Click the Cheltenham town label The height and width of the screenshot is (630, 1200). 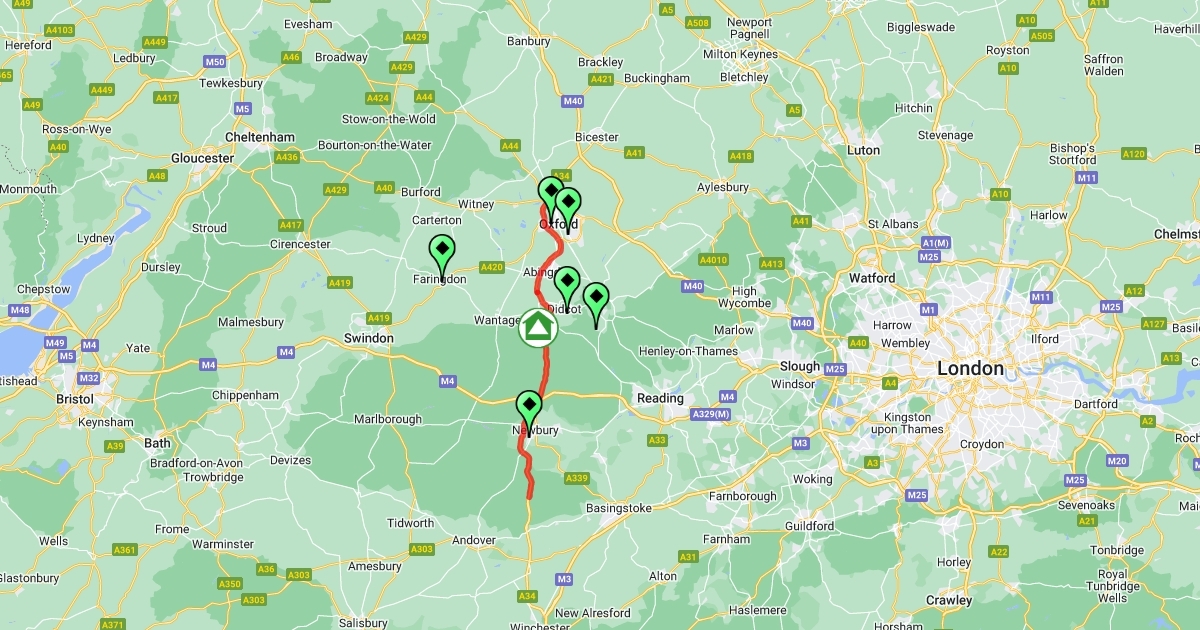pyautogui.click(x=261, y=137)
